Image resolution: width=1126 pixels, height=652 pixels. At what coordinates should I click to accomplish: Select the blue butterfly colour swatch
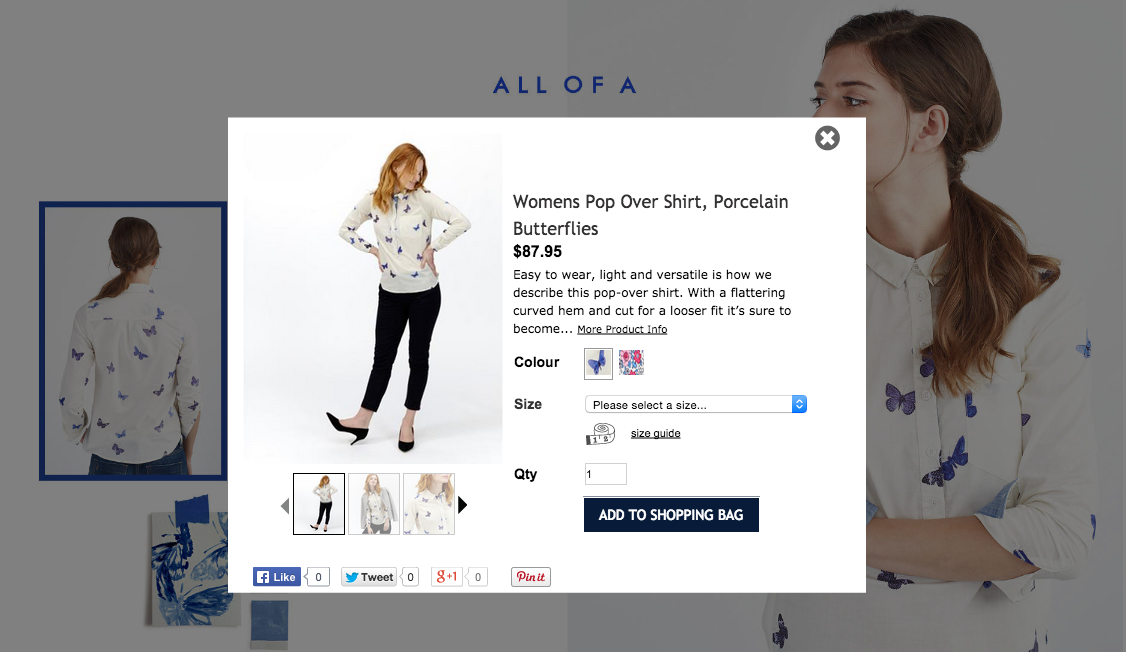point(598,363)
